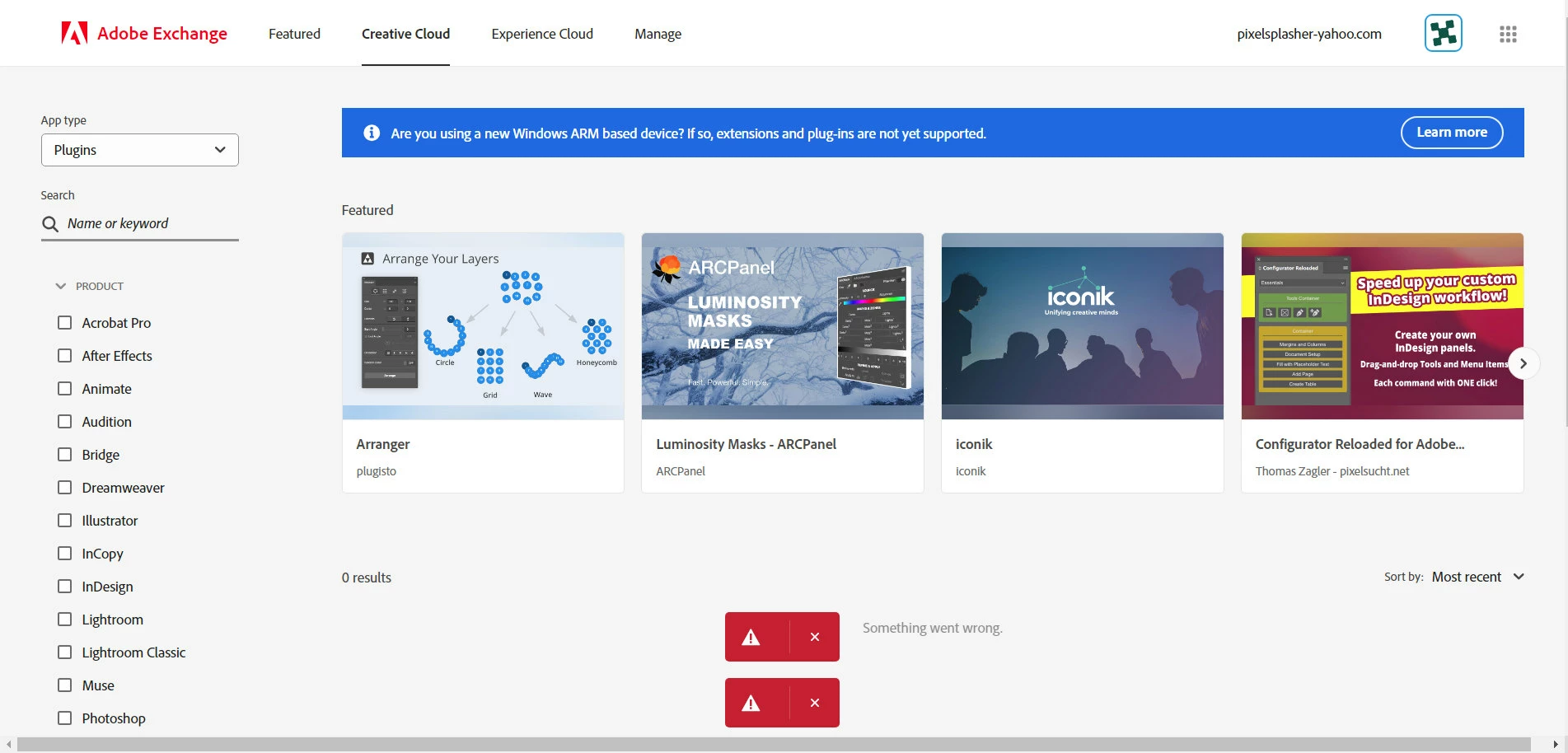Open Luminosity Masks - ARCPanel title
Screen dimensions: 1568x753
[x=746, y=444]
